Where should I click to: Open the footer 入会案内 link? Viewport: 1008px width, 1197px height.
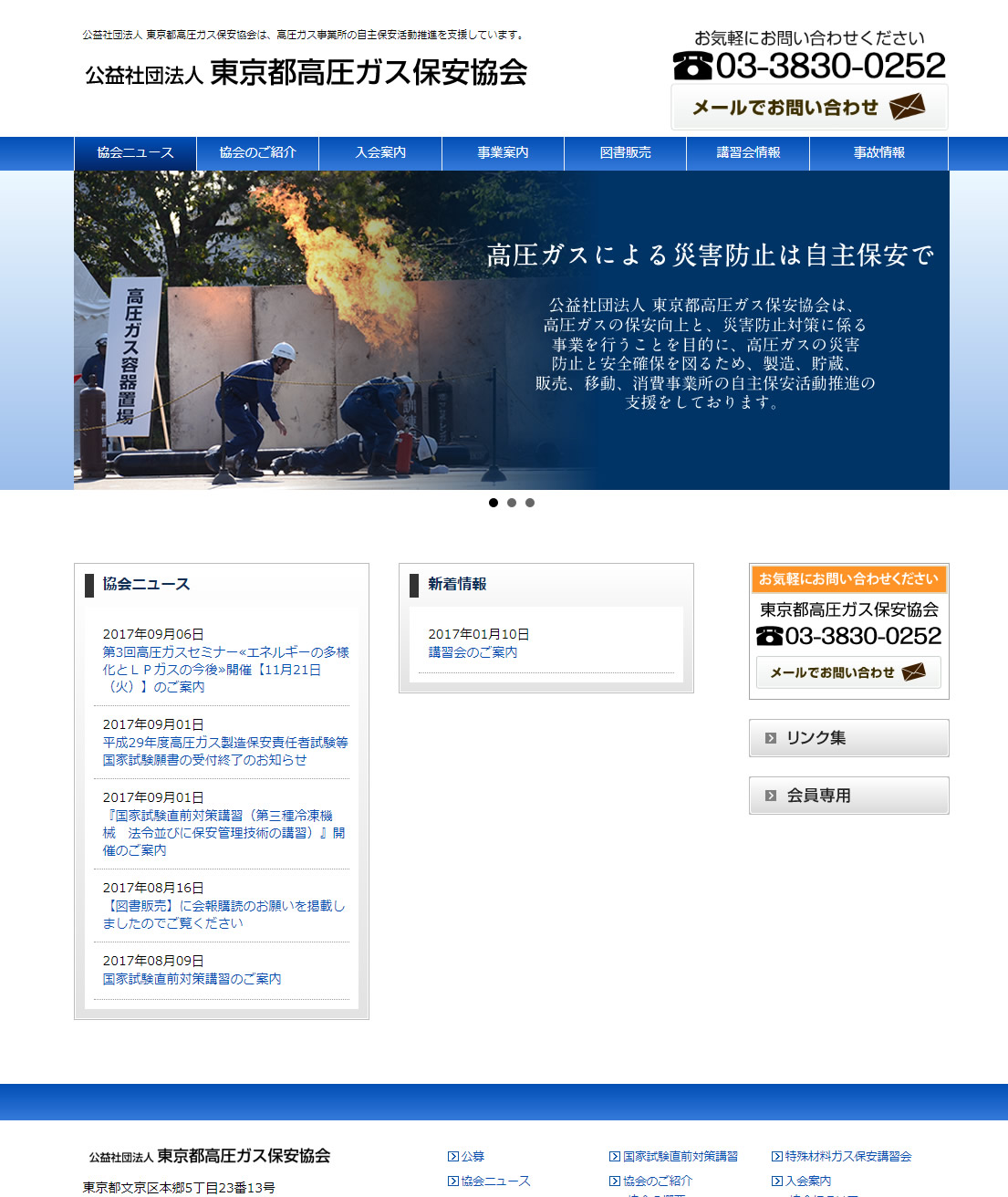pyautogui.click(x=808, y=1181)
